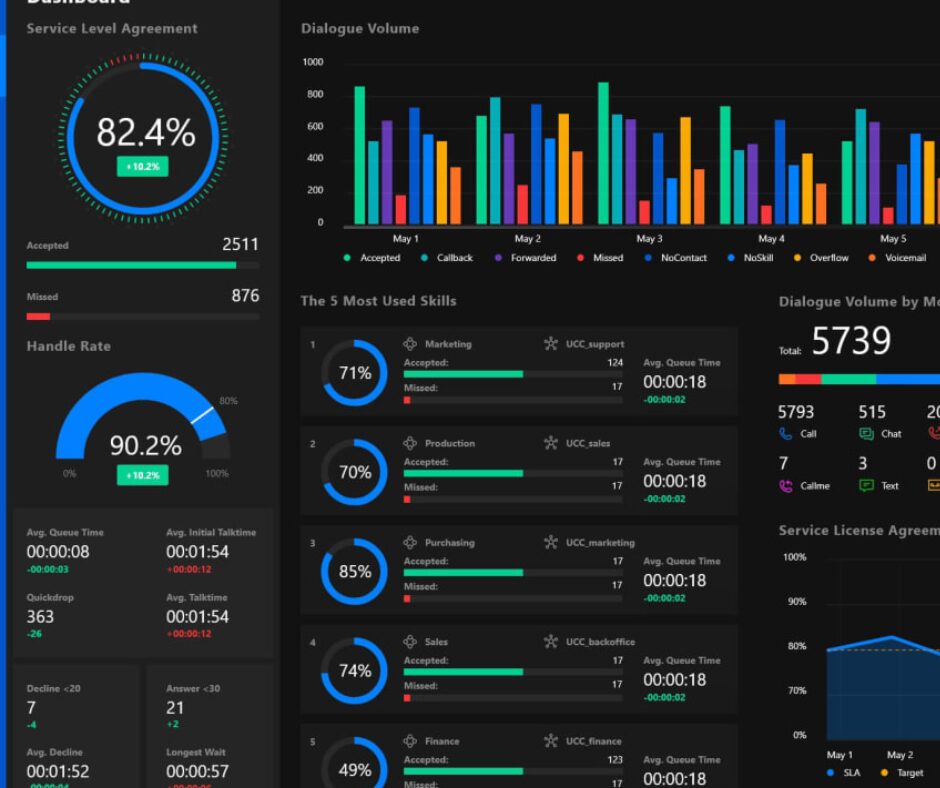This screenshot has width=940, height=788.
Task: Toggle the Target series in legend
Action: [902, 773]
